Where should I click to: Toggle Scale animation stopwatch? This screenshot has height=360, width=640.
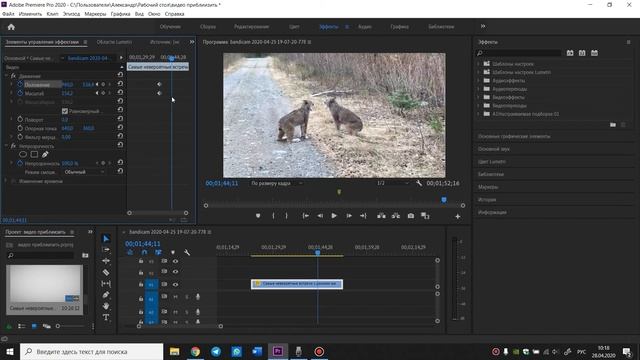pos(20,93)
